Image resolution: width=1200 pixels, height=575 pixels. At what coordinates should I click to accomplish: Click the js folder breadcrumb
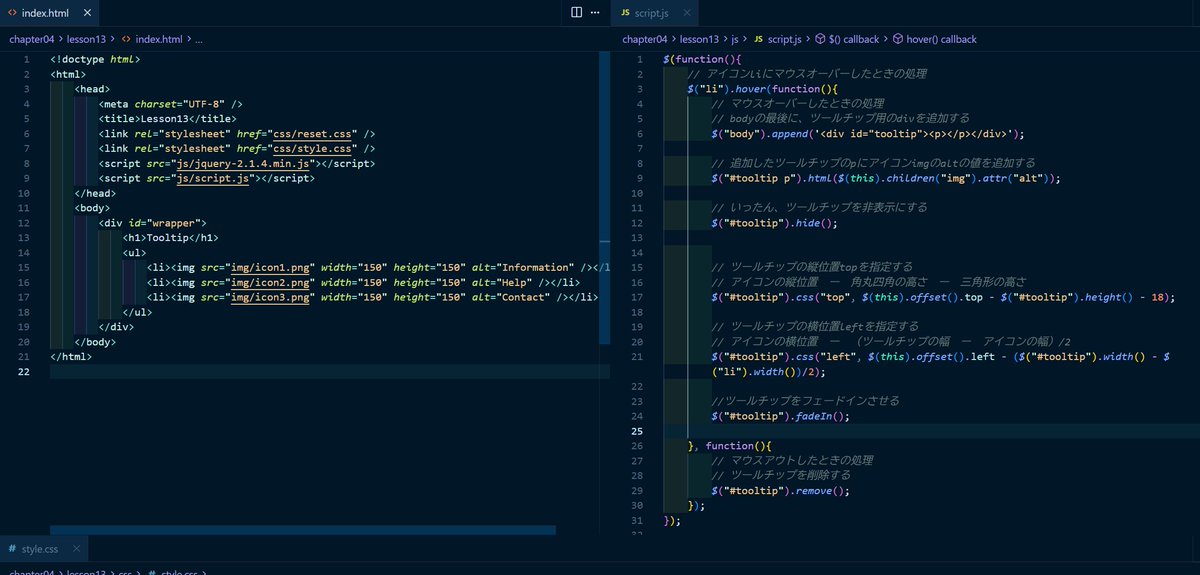(x=737, y=39)
